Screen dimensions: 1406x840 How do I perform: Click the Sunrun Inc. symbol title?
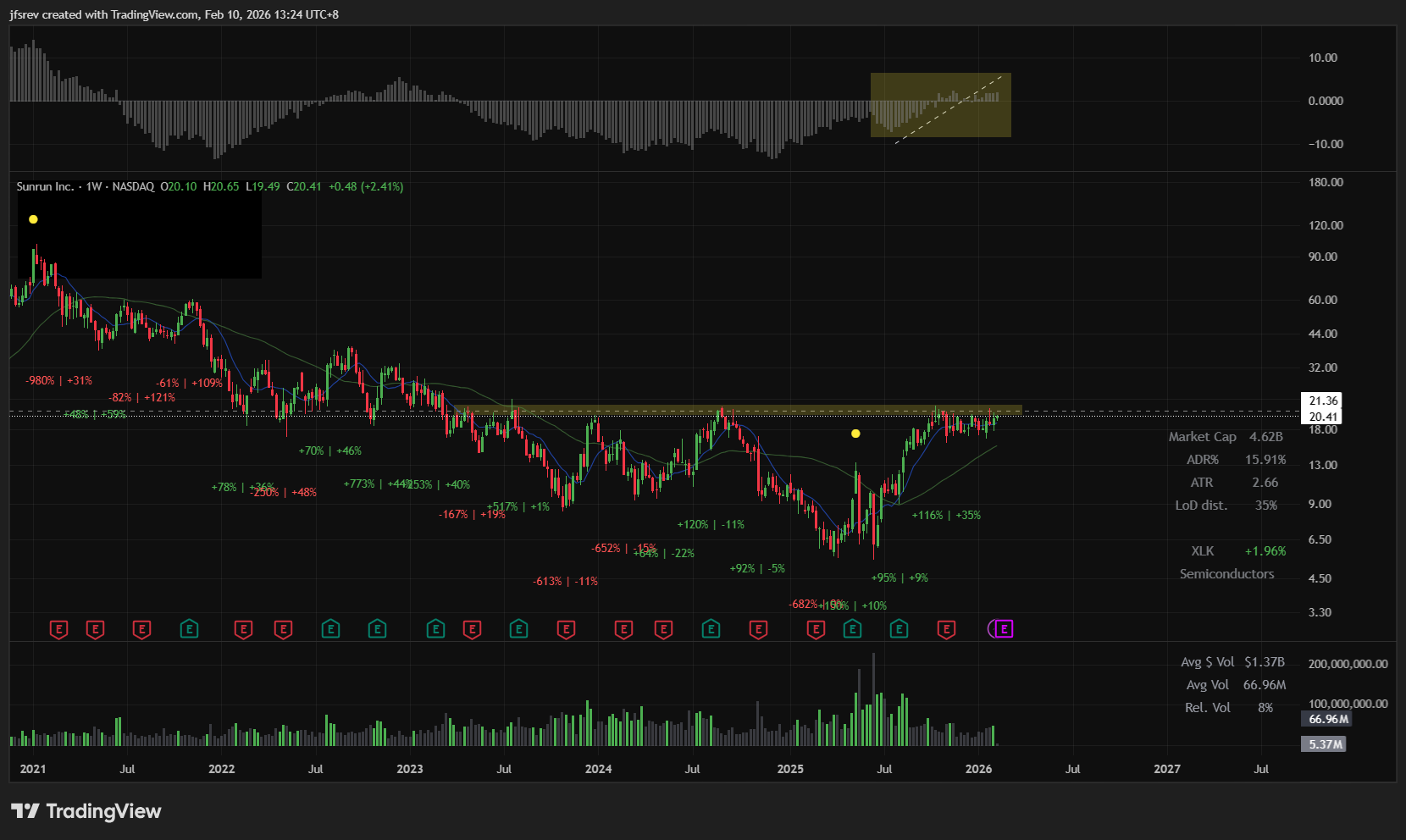(45, 186)
